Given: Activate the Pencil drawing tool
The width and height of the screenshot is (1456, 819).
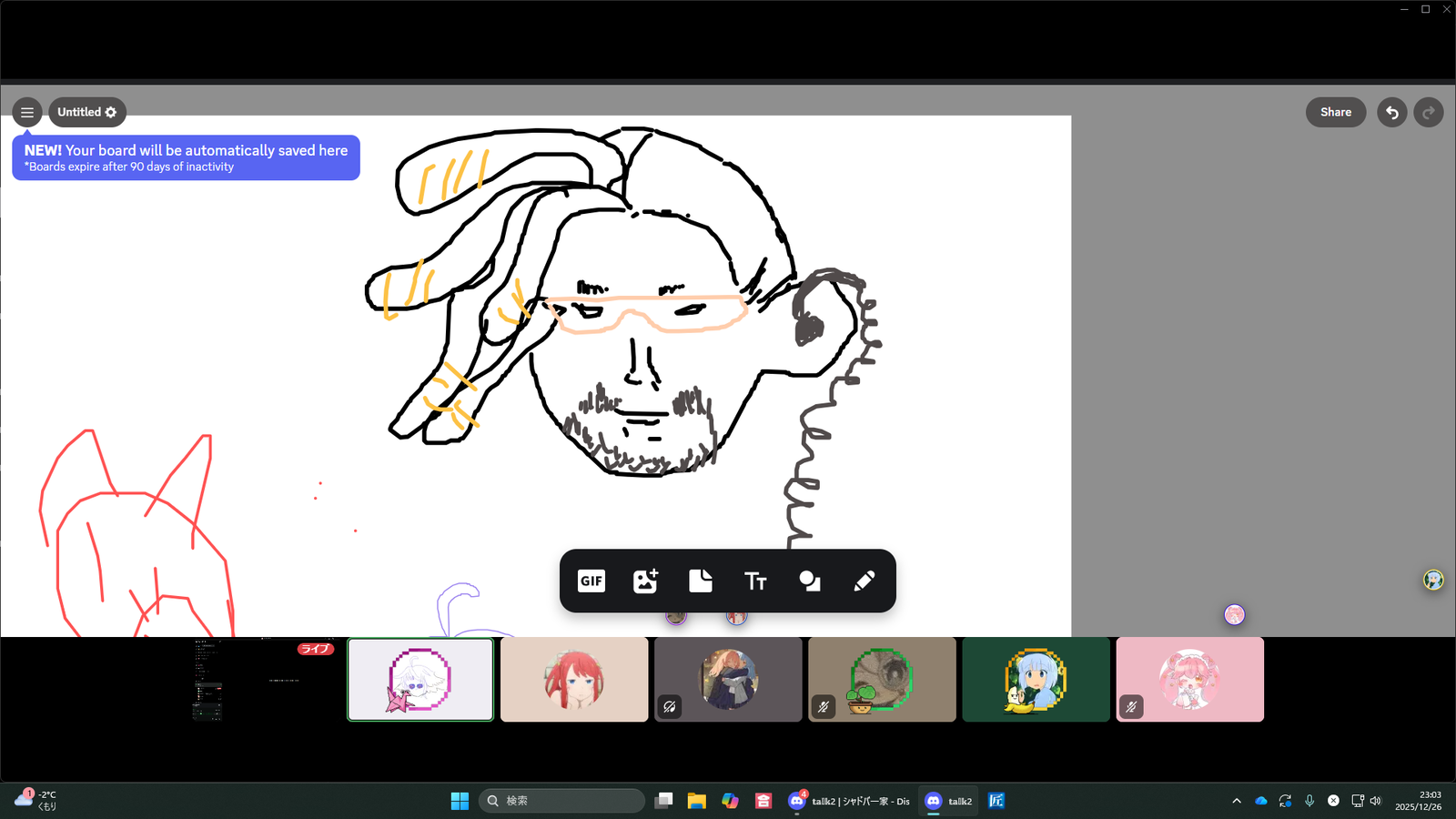Looking at the screenshot, I should [864, 581].
